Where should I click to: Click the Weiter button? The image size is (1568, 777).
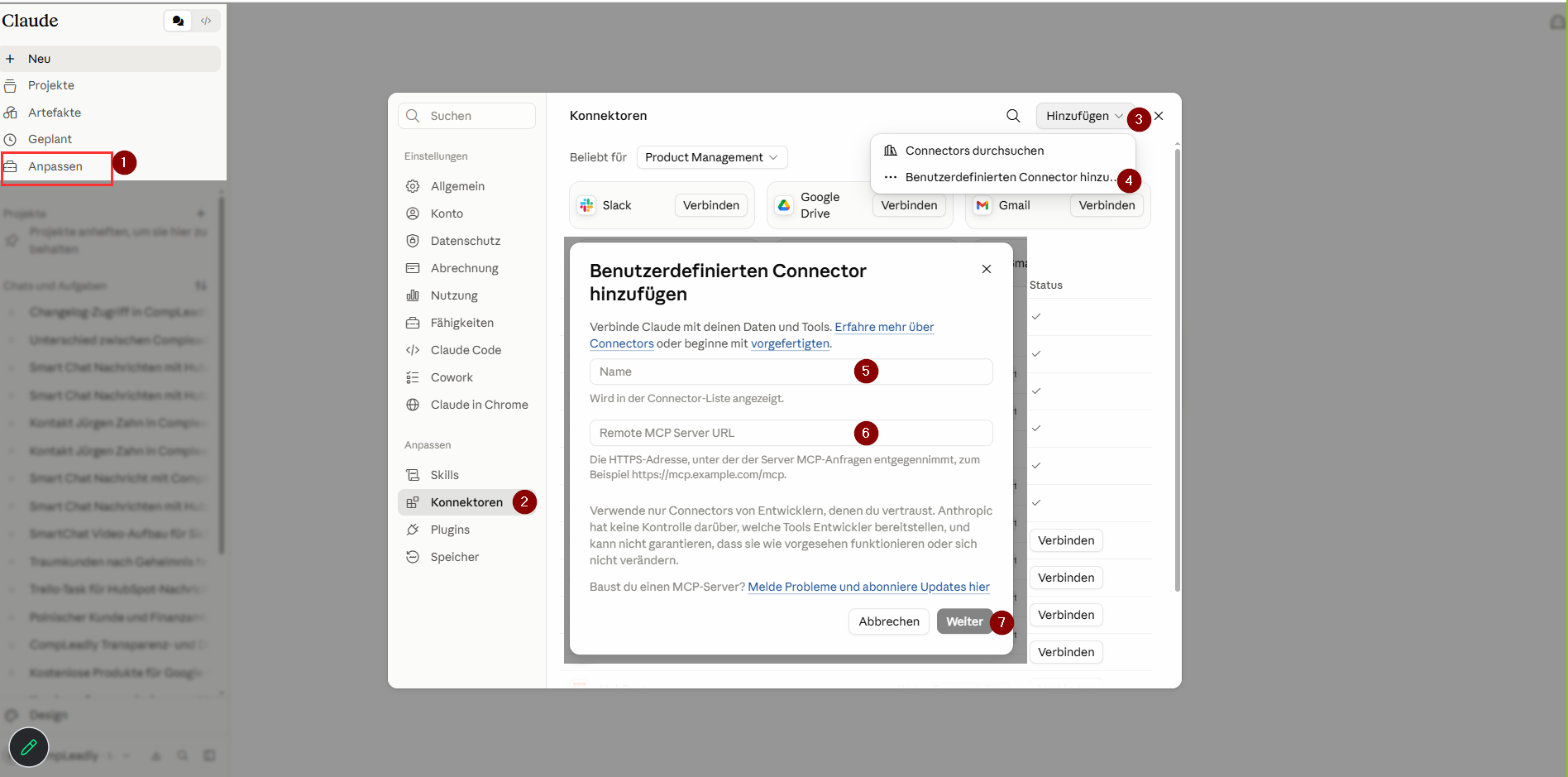(x=964, y=621)
